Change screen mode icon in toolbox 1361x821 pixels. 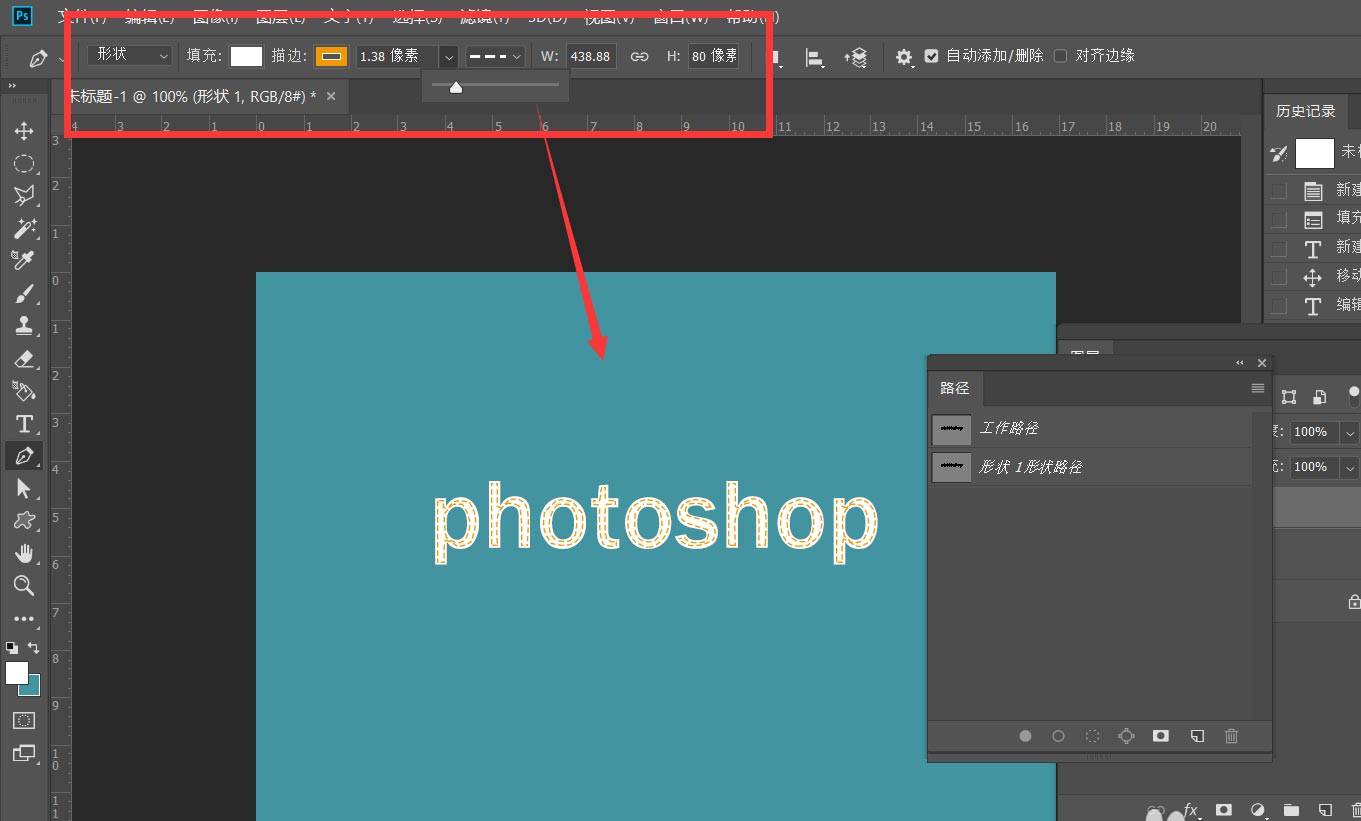point(24,753)
